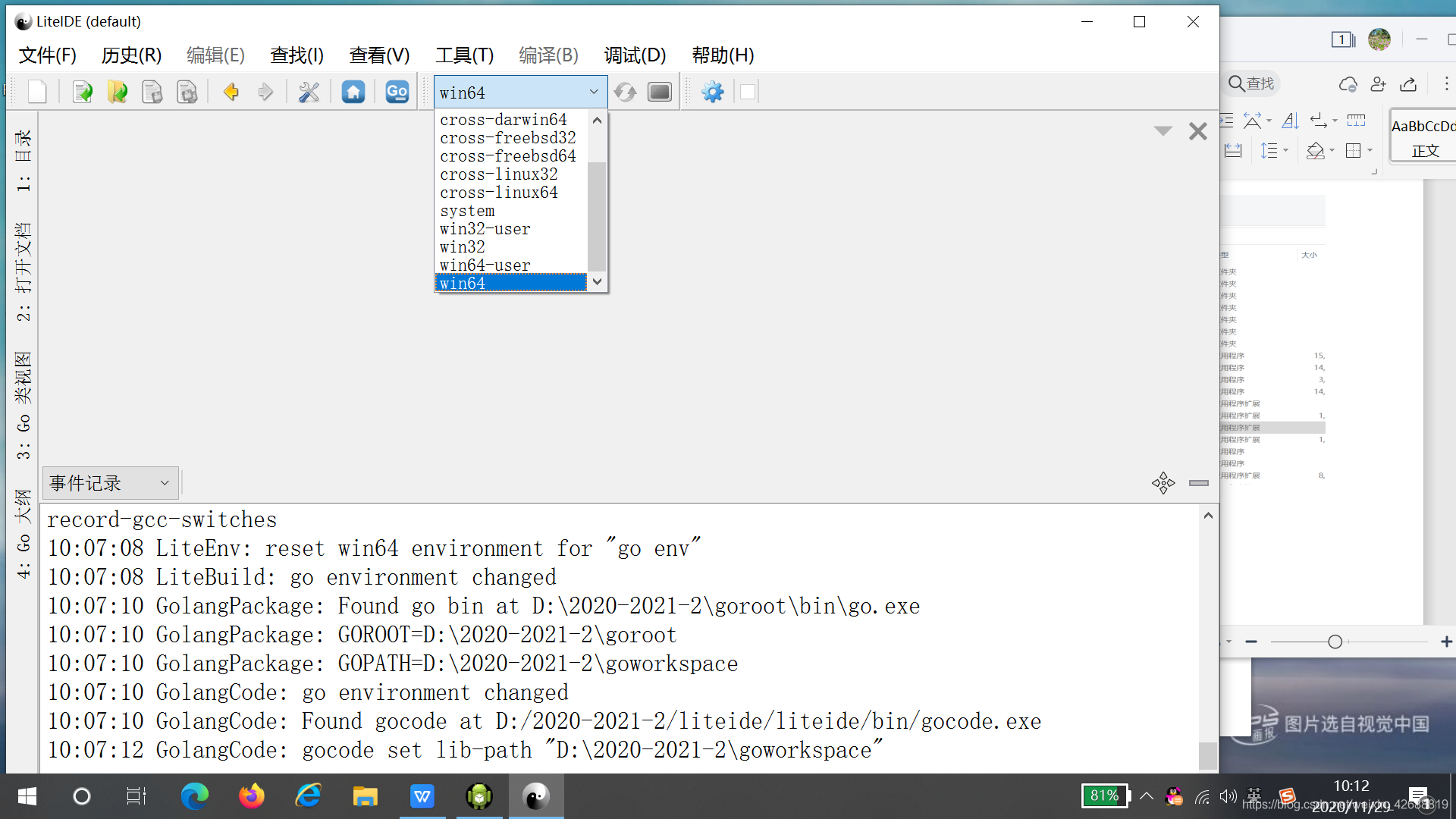This screenshot has width=1456, height=819.
Task: Choose cross-linux64 environment option
Action: coord(511,193)
